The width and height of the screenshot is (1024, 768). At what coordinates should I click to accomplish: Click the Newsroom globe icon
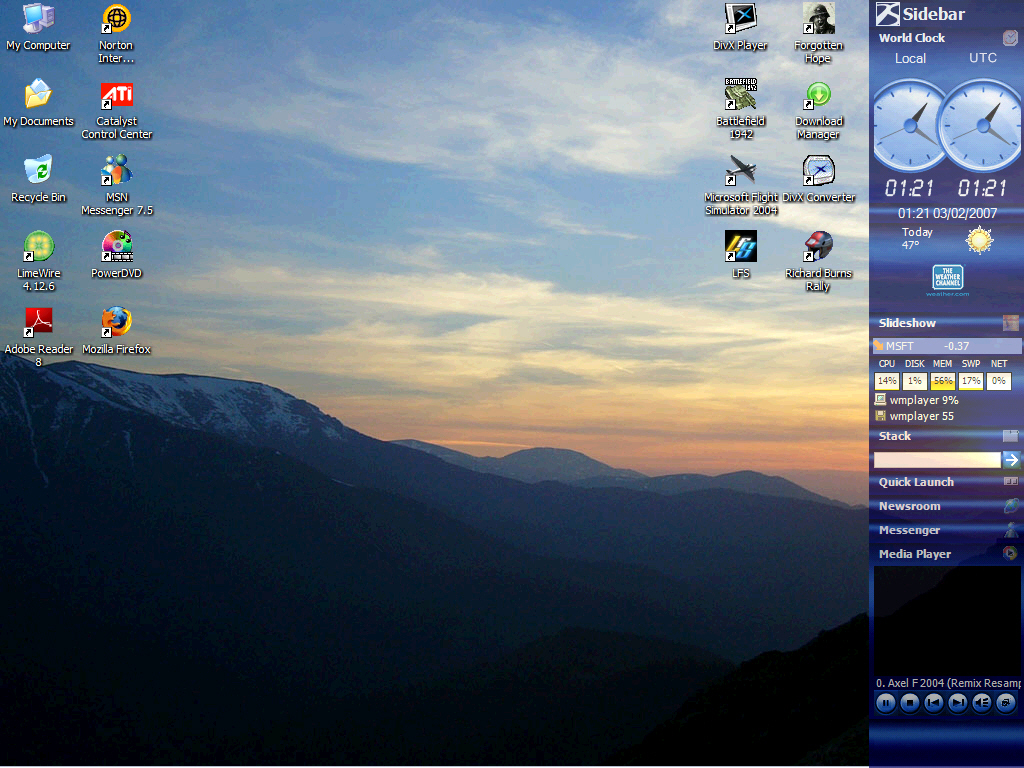pos(1010,505)
